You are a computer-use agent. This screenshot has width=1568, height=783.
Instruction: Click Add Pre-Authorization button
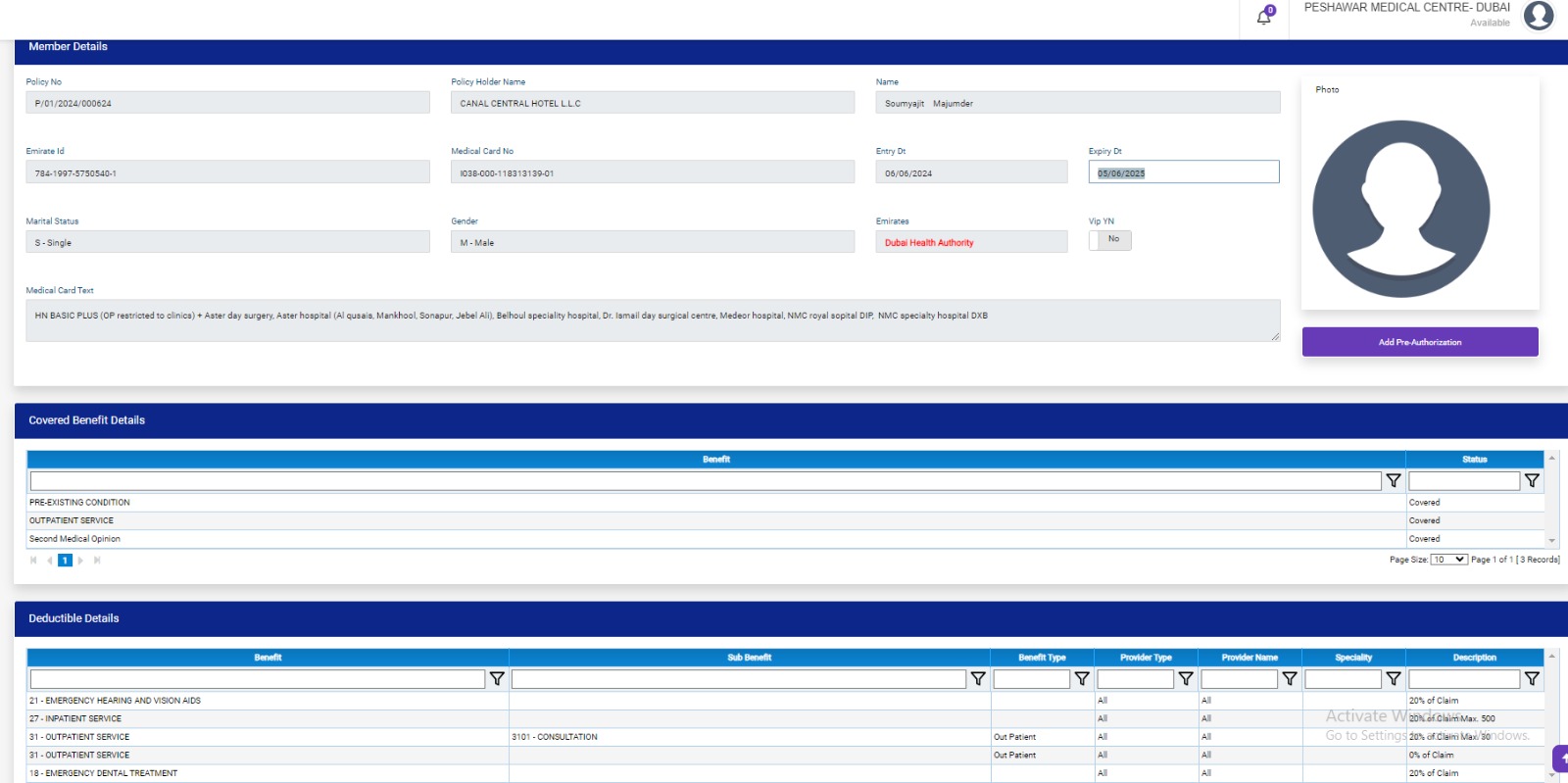1419,342
